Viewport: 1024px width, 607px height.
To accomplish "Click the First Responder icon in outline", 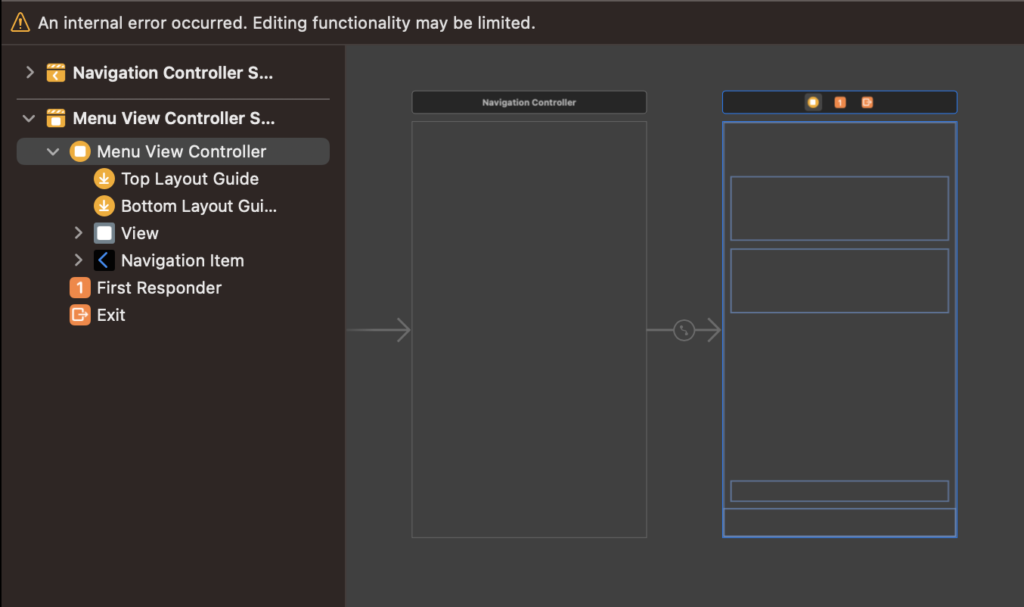I will [x=80, y=287].
